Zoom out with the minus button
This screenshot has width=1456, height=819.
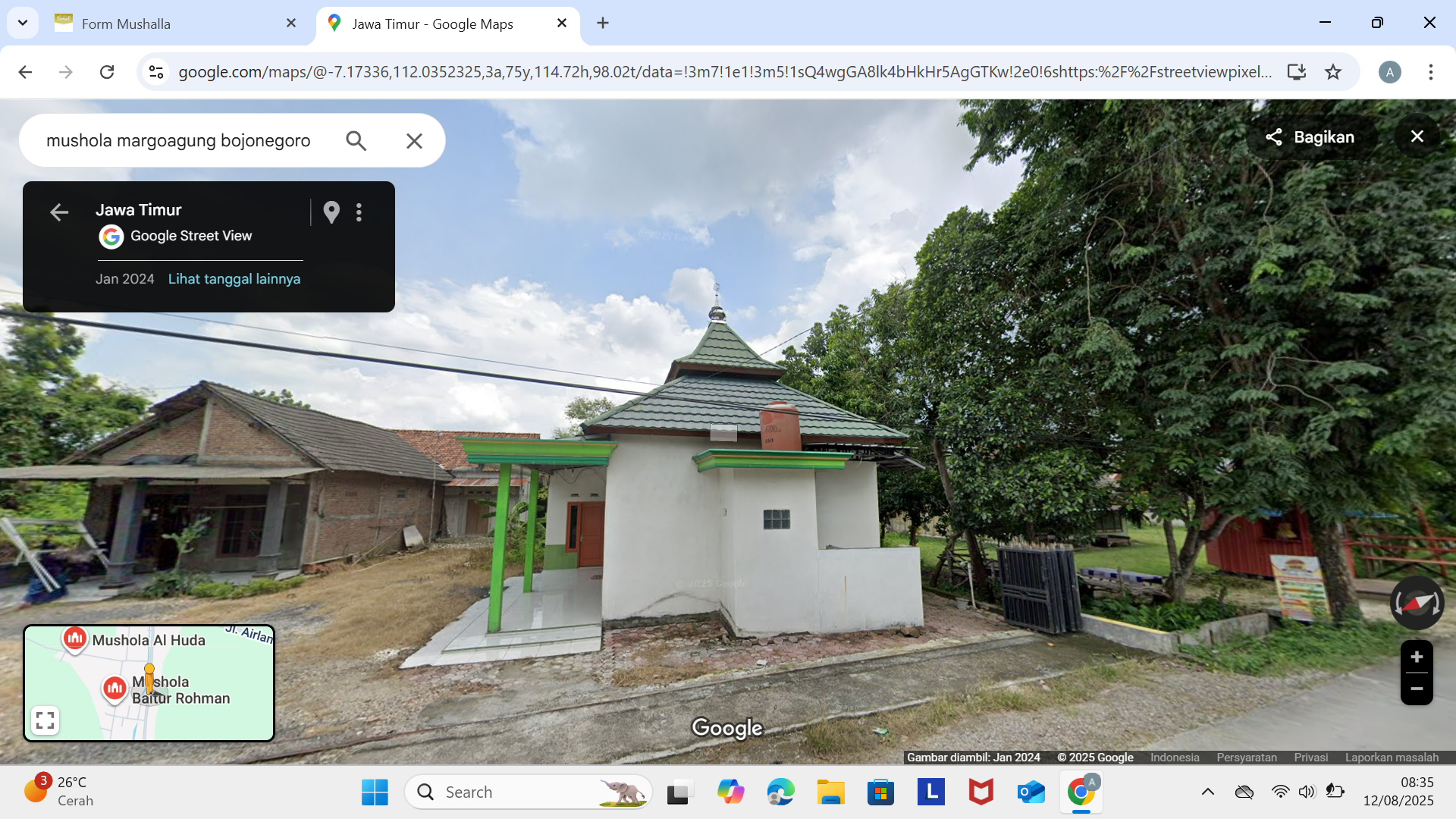click(1417, 689)
